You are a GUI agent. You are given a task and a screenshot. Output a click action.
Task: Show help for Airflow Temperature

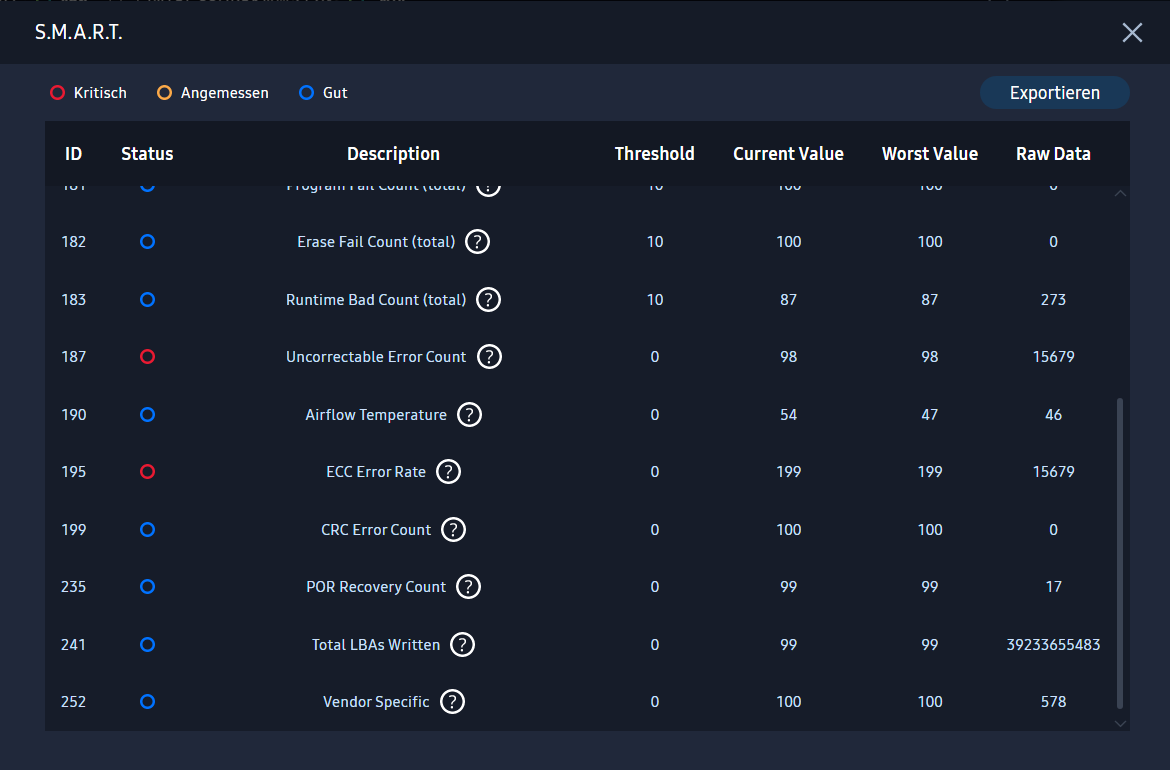click(x=469, y=415)
